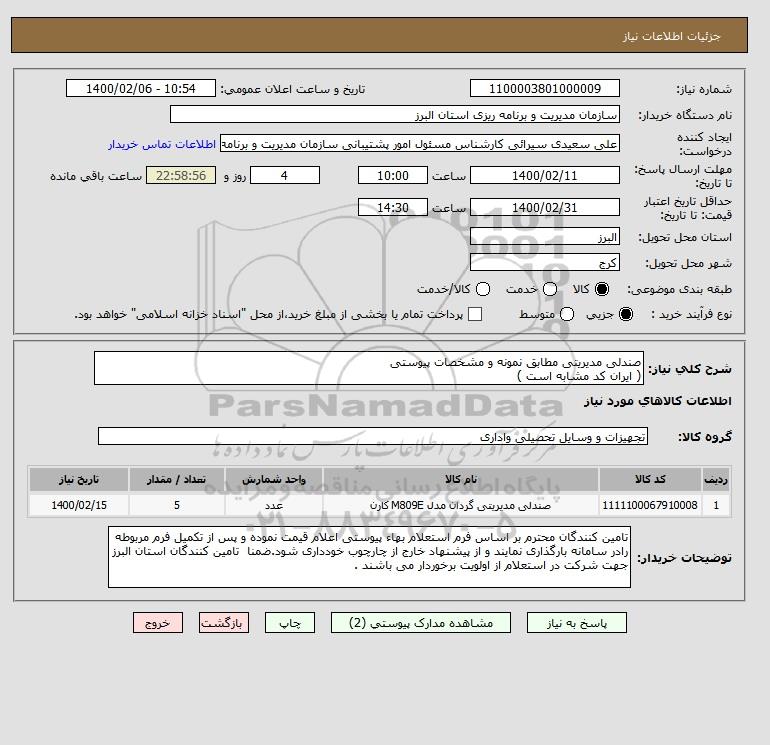Click the نام کالا column header
Viewport: 770px width, 745px height.
tap(461, 479)
